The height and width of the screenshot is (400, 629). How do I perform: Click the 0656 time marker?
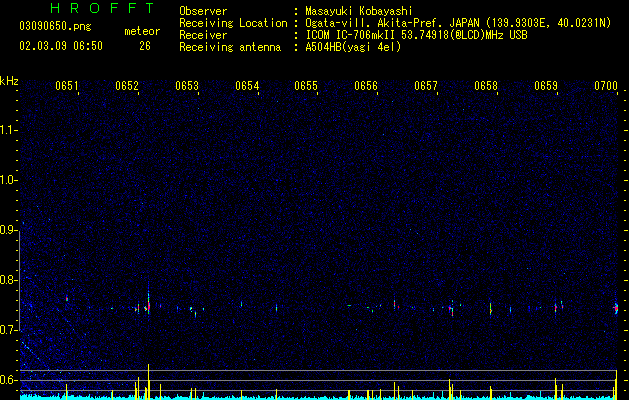coord(366,86)
